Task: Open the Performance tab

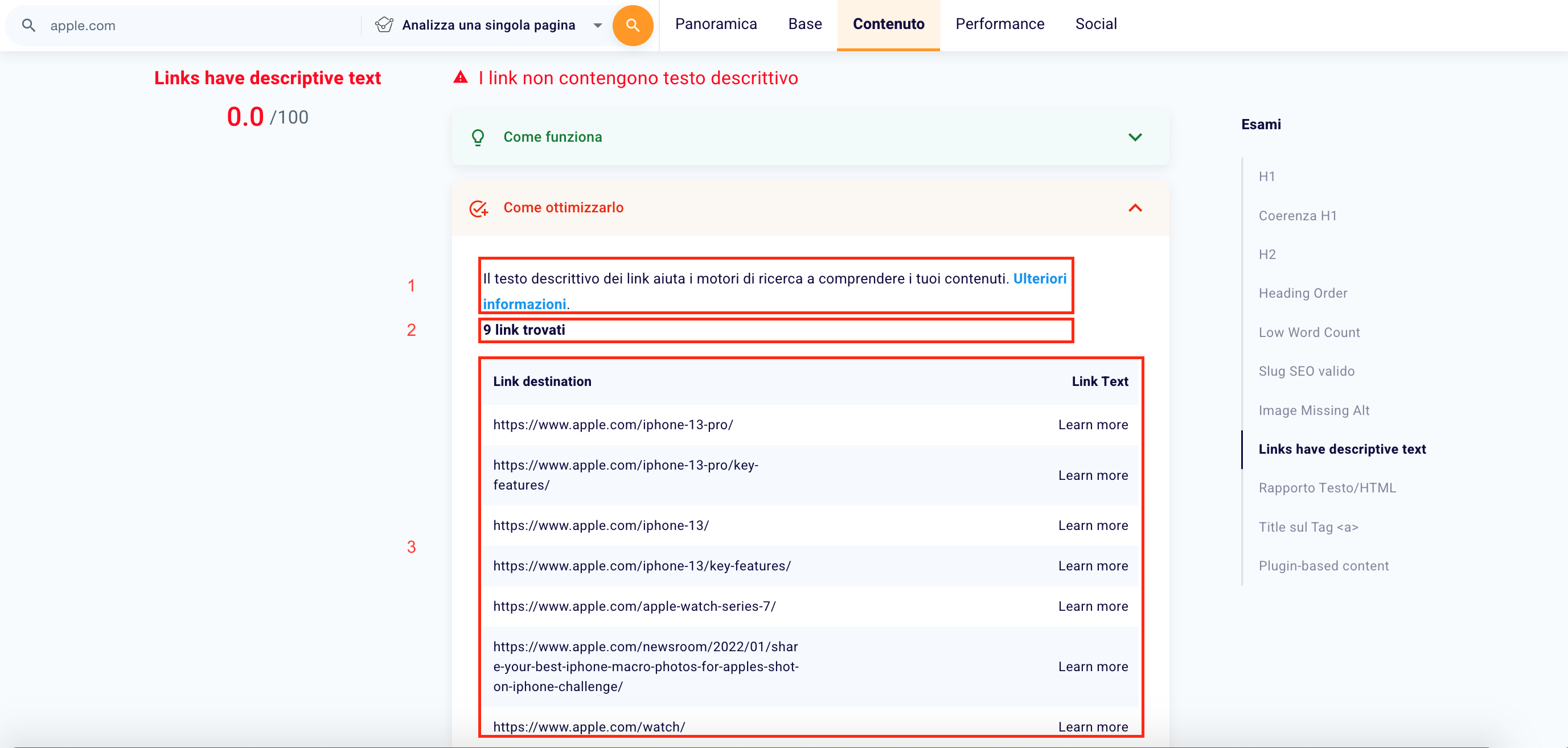Action: pos(999,24)
